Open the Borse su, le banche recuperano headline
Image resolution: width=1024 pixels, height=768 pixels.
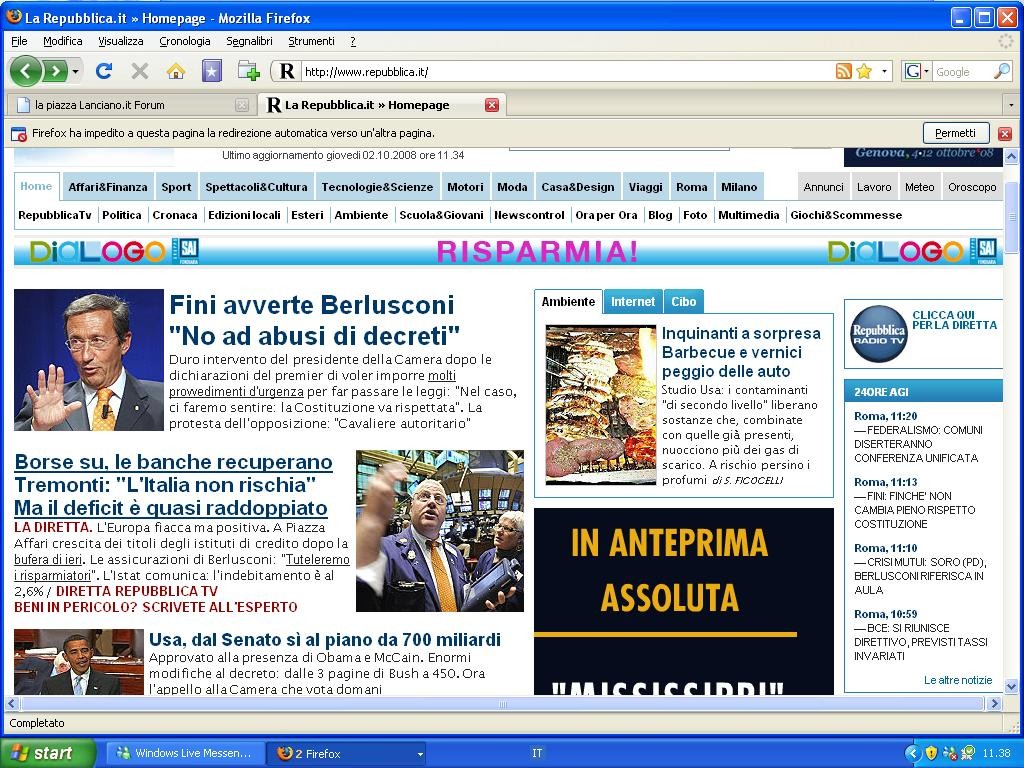pos(174,485)
